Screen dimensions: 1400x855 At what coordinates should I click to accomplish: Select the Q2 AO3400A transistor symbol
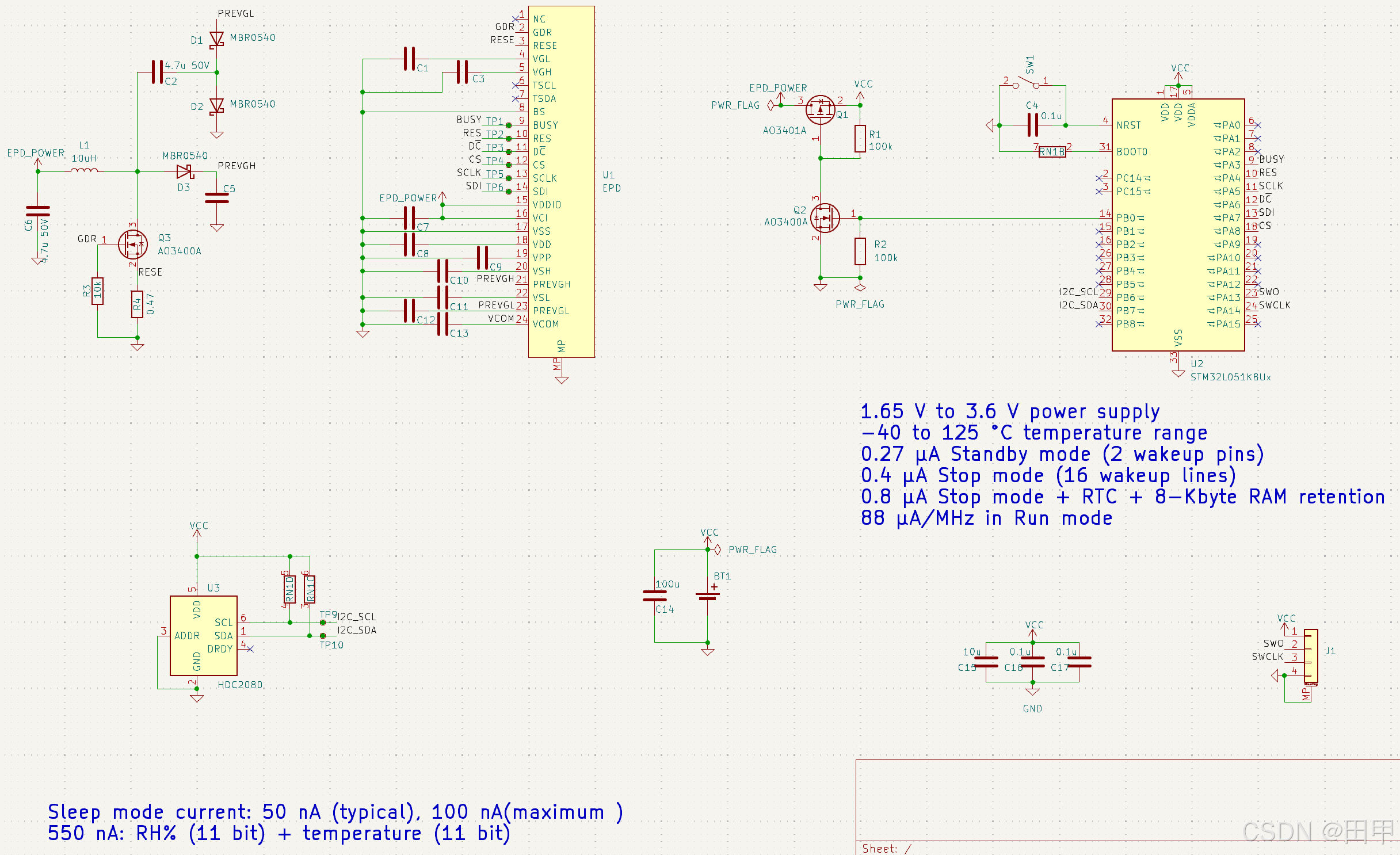(825, 218)
